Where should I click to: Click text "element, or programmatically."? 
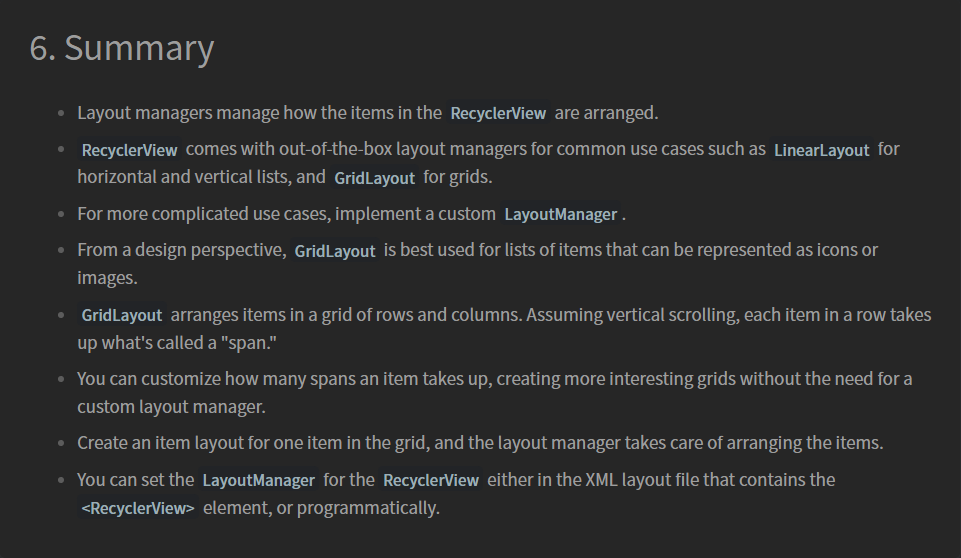(321, 508)
